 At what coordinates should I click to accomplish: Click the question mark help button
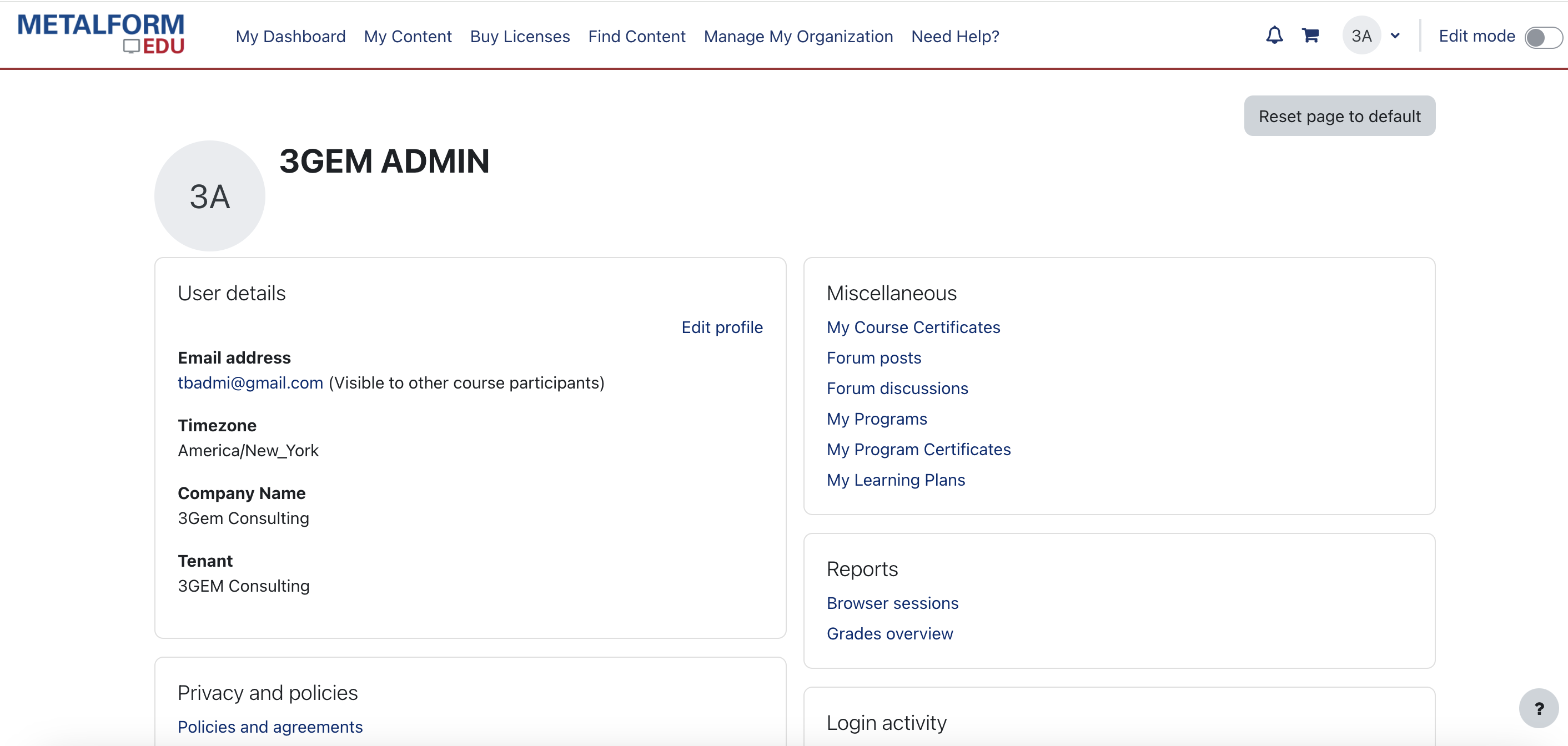click(x=1538, y=708)
